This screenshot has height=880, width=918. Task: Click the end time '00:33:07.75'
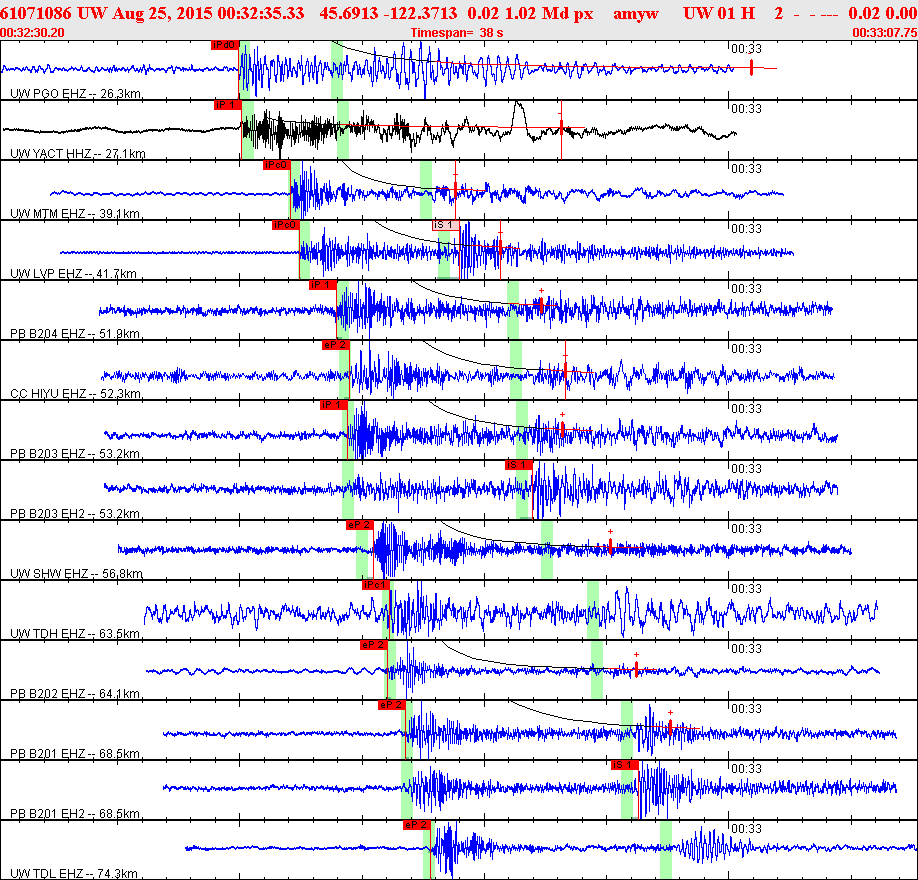tap(885, 33)
